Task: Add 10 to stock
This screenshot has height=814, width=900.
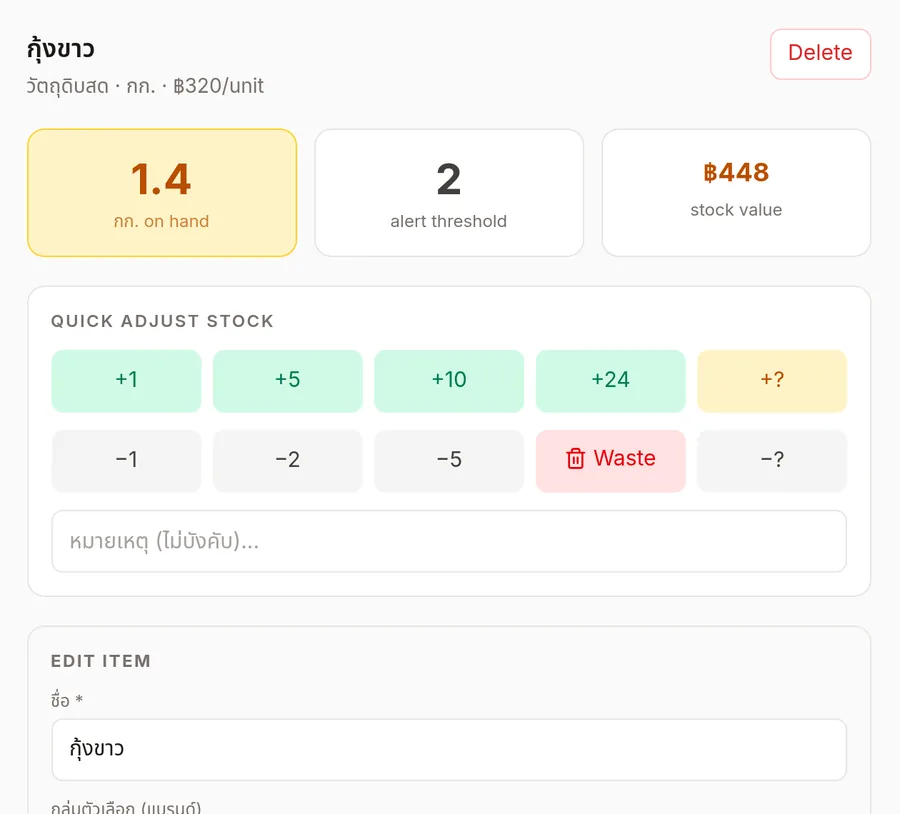Action: 449,381
